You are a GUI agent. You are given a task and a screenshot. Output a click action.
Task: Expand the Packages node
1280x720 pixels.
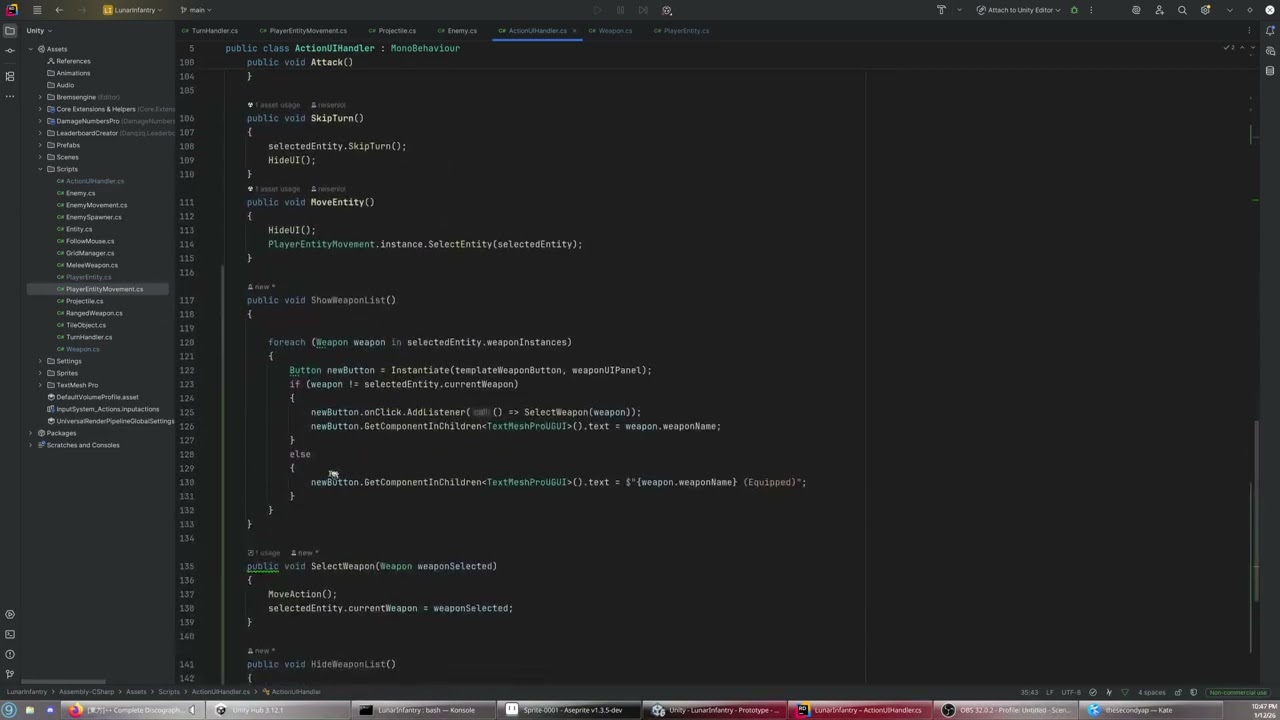pyautogui.click(x=31, y=433)
